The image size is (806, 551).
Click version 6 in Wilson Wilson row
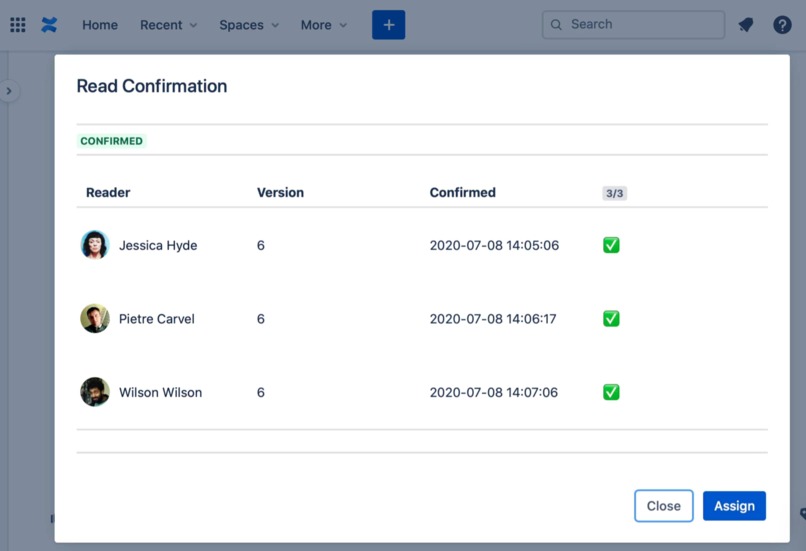tap(261, 392)
